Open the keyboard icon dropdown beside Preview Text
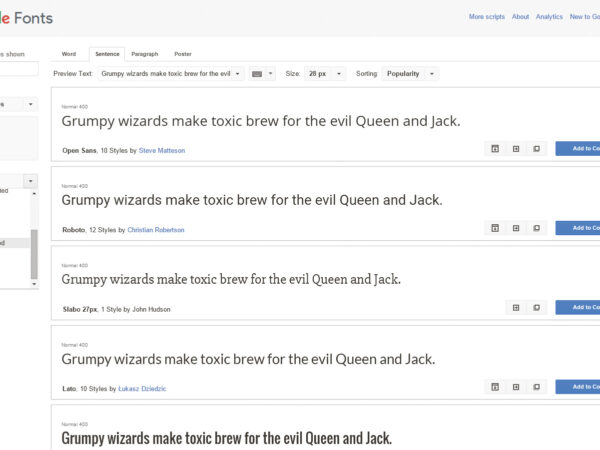The height and width of the screenshot is (450, 600). pos(262,74)
